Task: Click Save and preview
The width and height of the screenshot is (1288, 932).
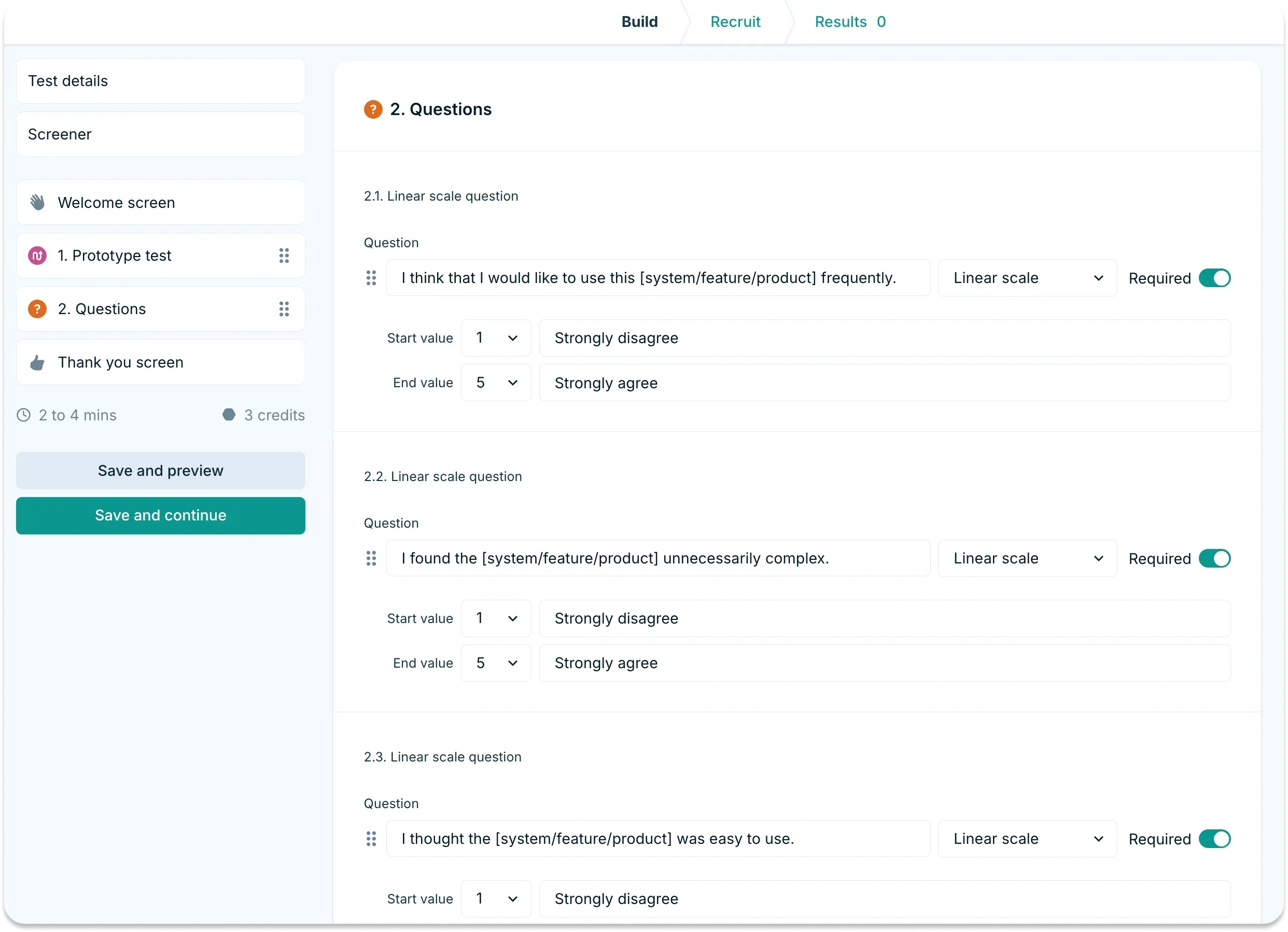Action: coord(161,470)
